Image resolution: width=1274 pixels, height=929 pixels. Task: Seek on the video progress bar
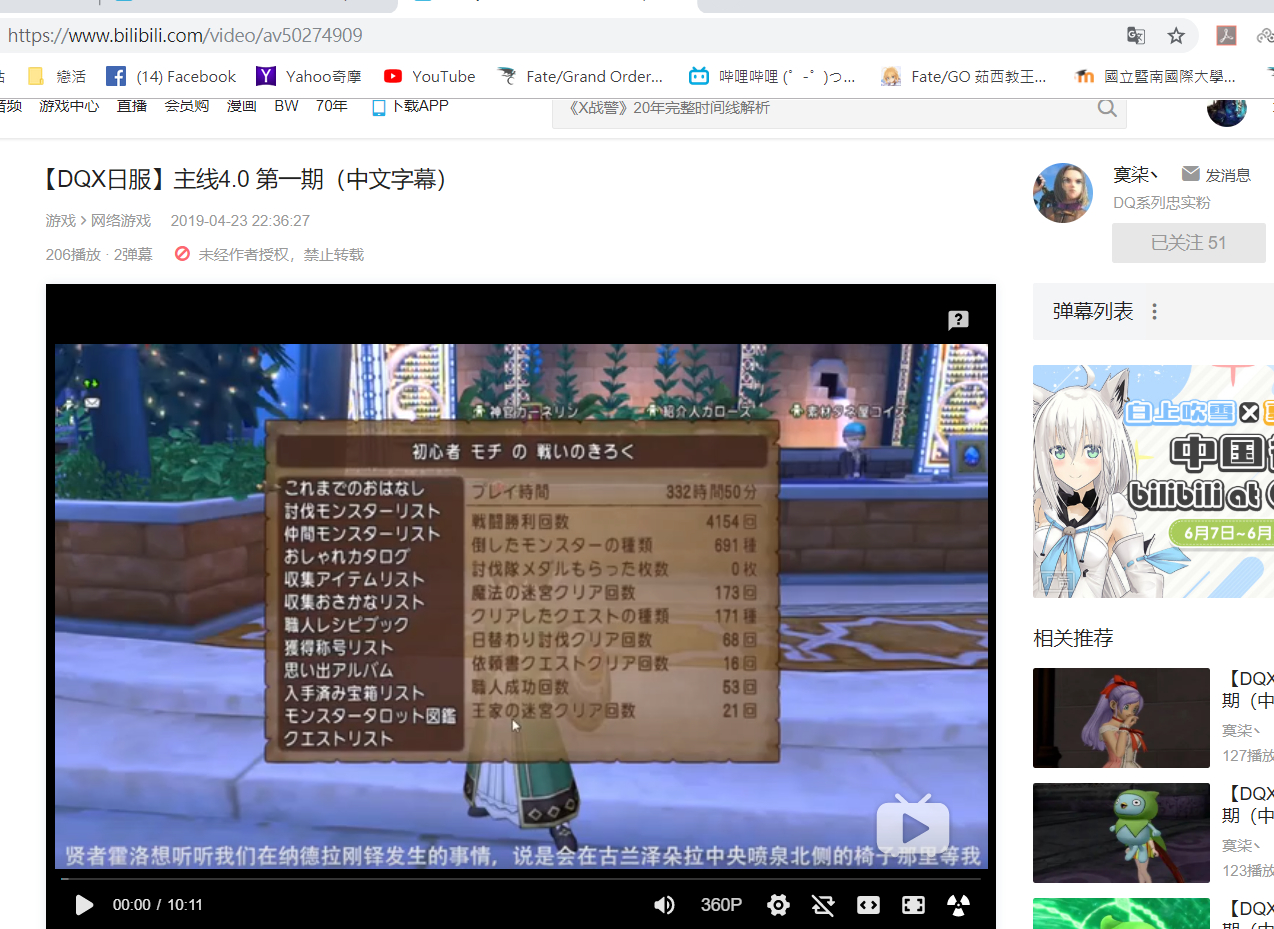521,879
